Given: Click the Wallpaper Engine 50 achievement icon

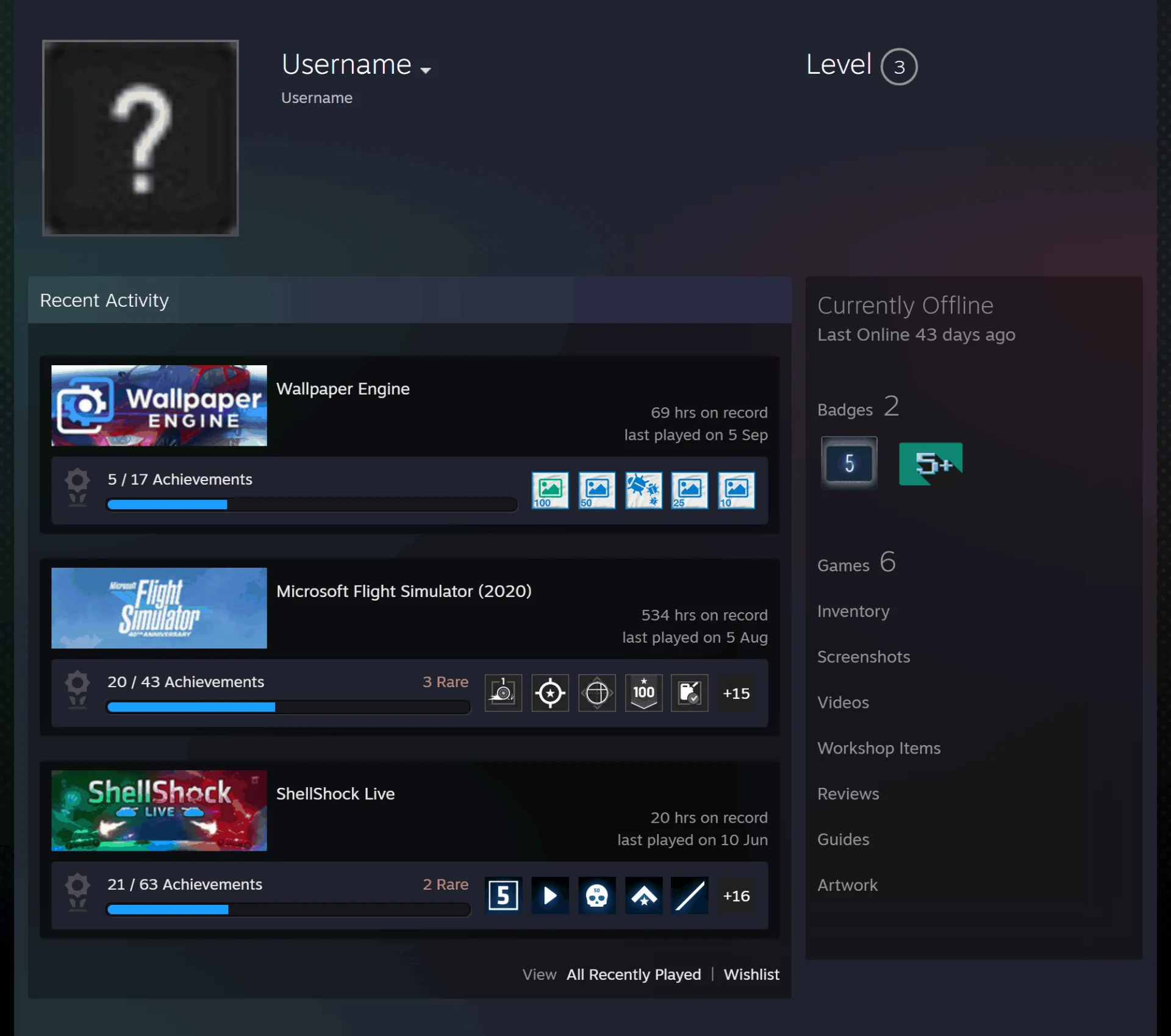Looking at the screenshot, I should [596, 490].
